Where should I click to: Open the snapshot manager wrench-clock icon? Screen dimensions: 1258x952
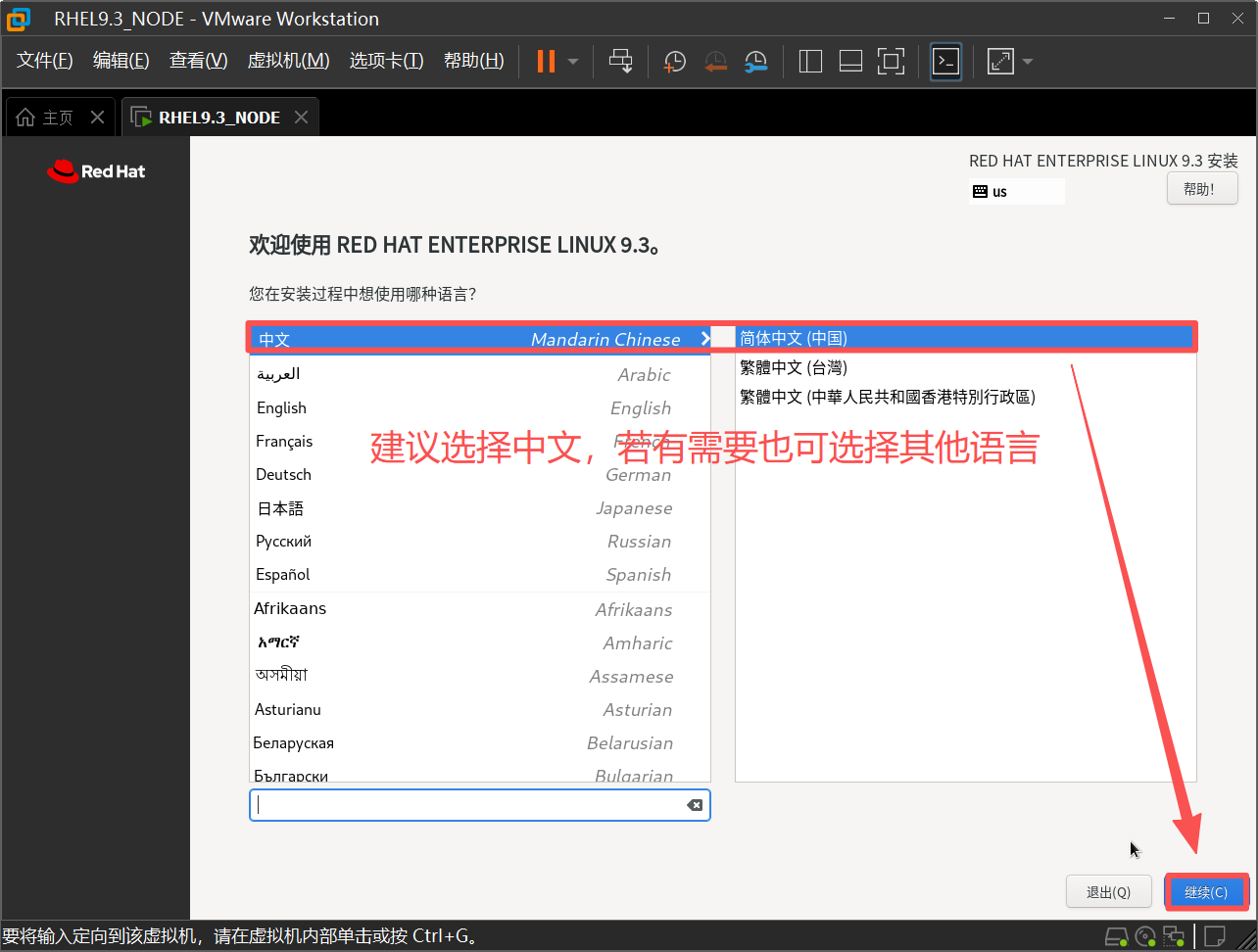(755, 62)
